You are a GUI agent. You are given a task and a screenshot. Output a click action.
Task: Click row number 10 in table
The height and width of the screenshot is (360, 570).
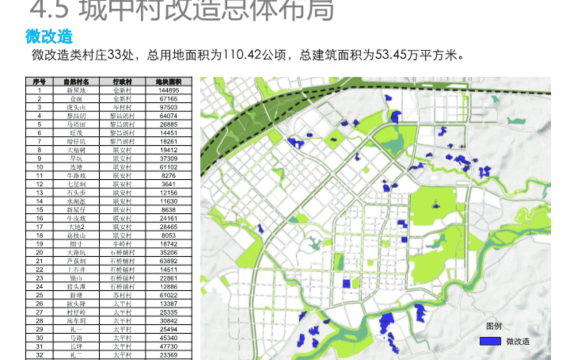(x=40, y=167)
